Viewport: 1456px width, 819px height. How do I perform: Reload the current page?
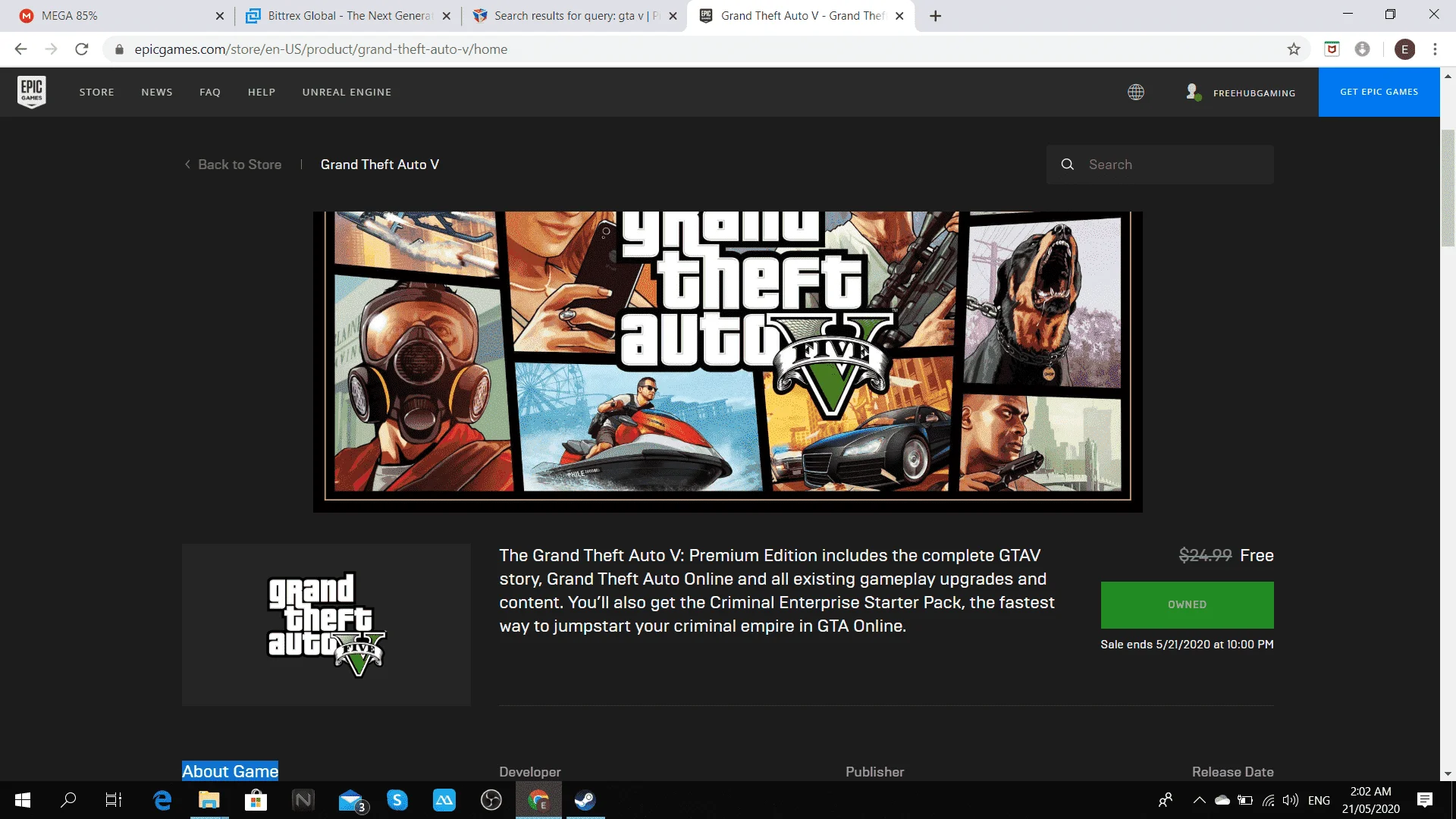[x=82, y=49]
